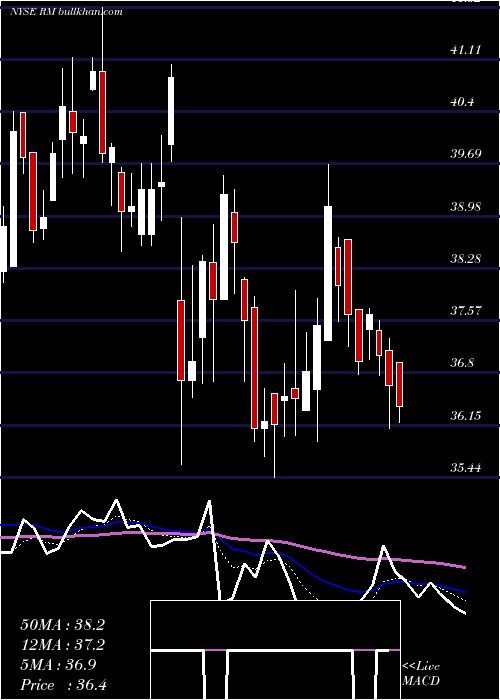Screen dimensions: 500x700
Task: Click the 39.69 price axis label
Action: [466, 154]
